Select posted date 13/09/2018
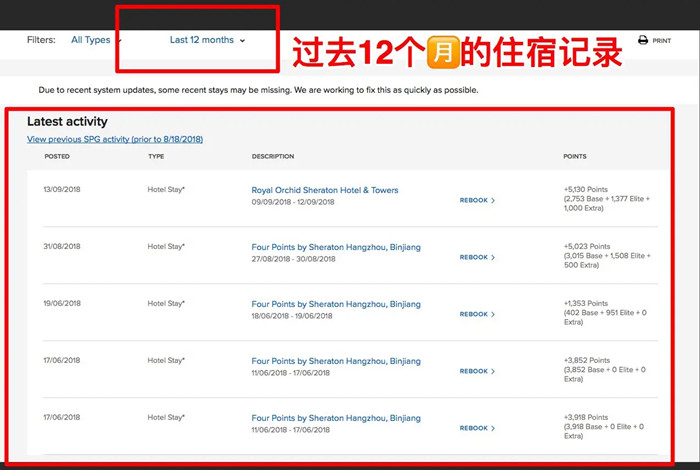700x470 pixels. click(62, 189)
